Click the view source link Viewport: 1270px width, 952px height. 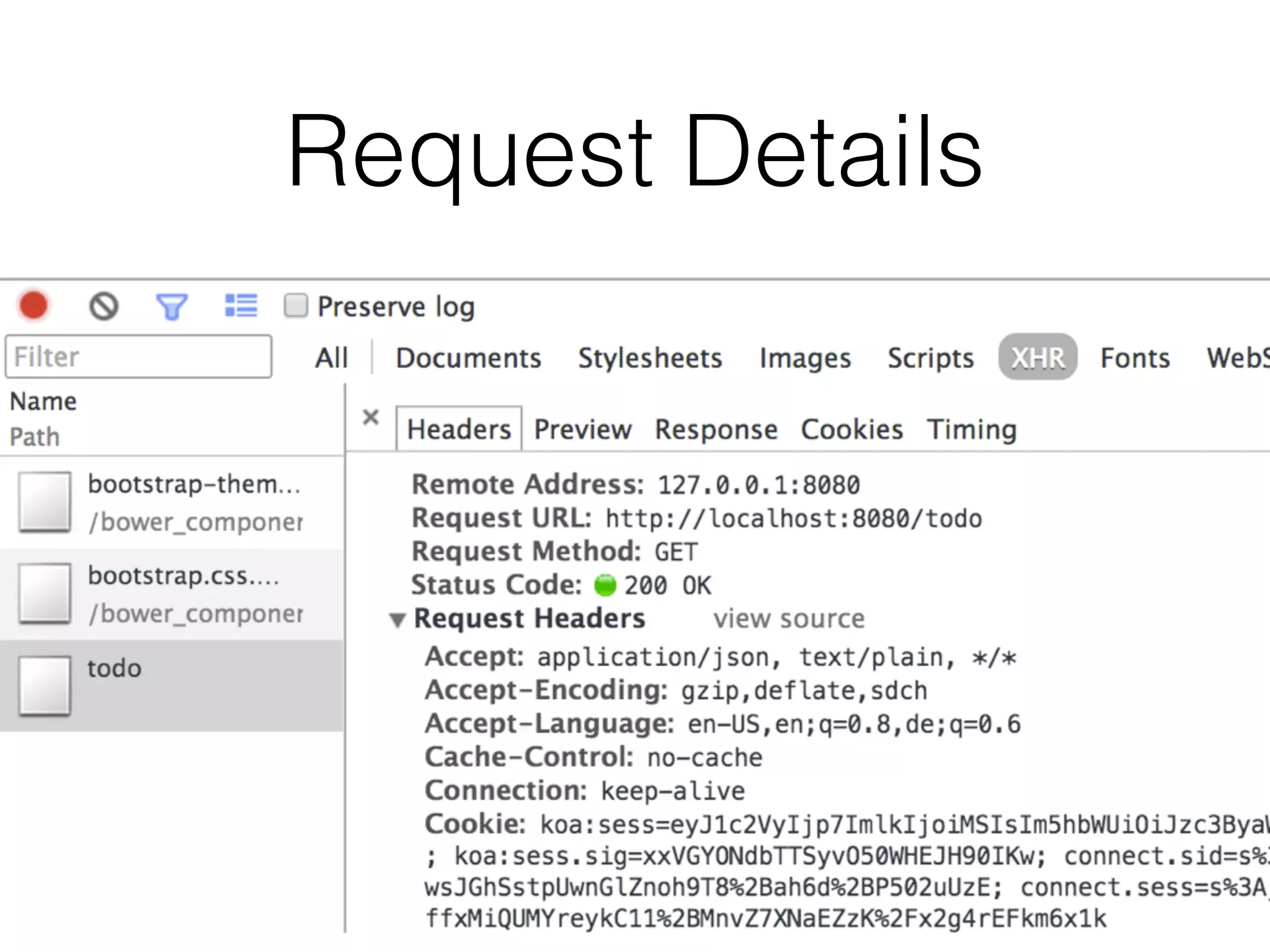tap(789, 619)
